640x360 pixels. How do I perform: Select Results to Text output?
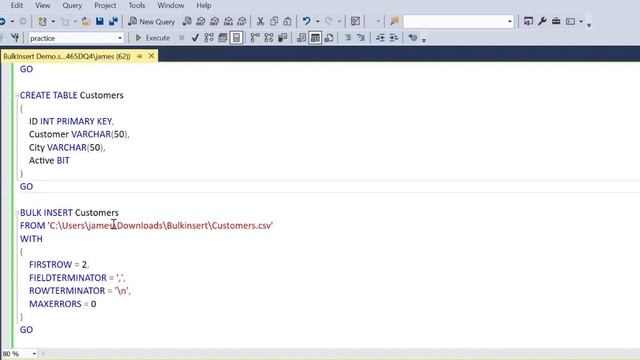pyautogui.click(x=301, y=38)
